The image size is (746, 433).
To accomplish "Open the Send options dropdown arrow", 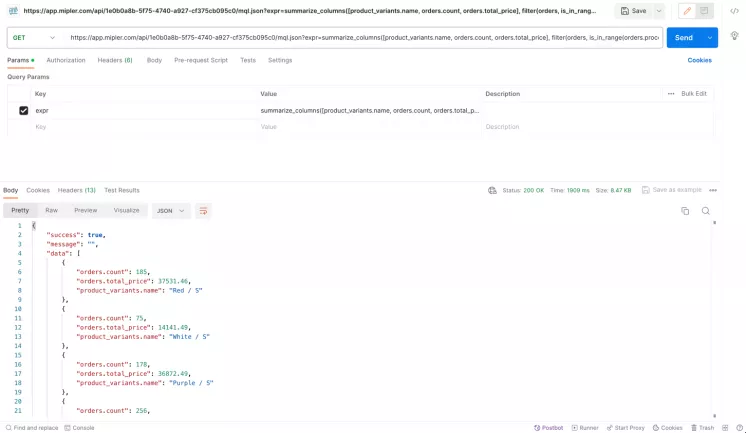I will click(x=710, y=38).
